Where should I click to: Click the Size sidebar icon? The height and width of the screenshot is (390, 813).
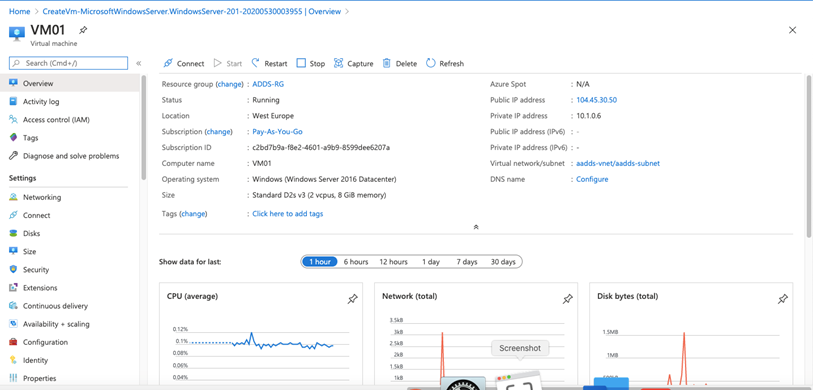(13, 251)
